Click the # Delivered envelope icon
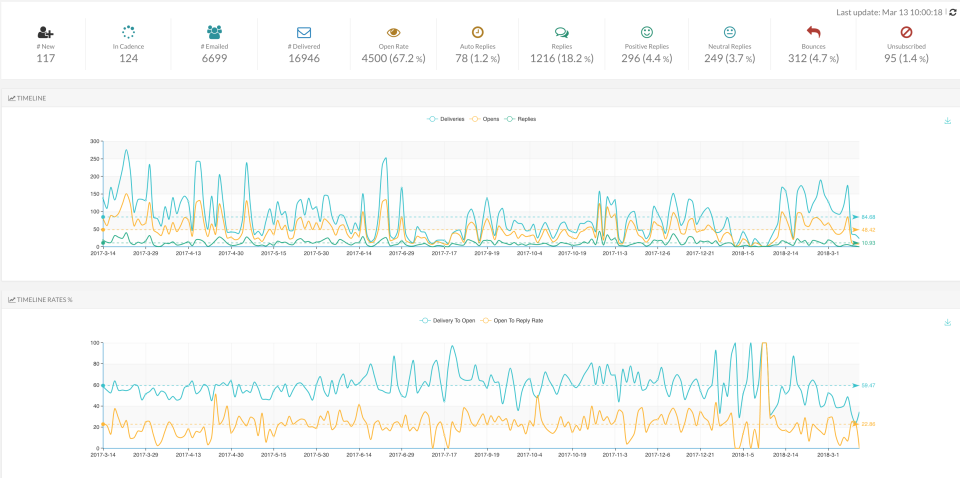 [304, 32]
